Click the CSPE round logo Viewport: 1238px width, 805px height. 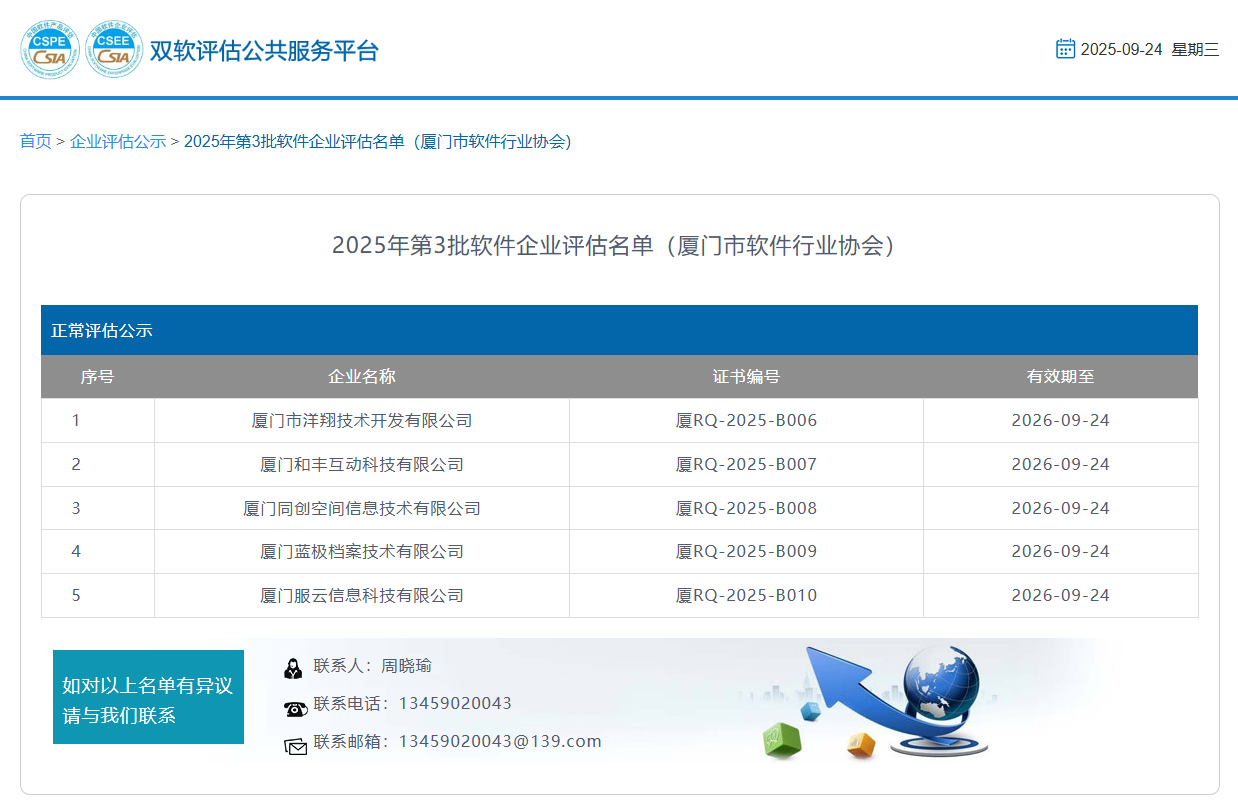coord(49,50)
